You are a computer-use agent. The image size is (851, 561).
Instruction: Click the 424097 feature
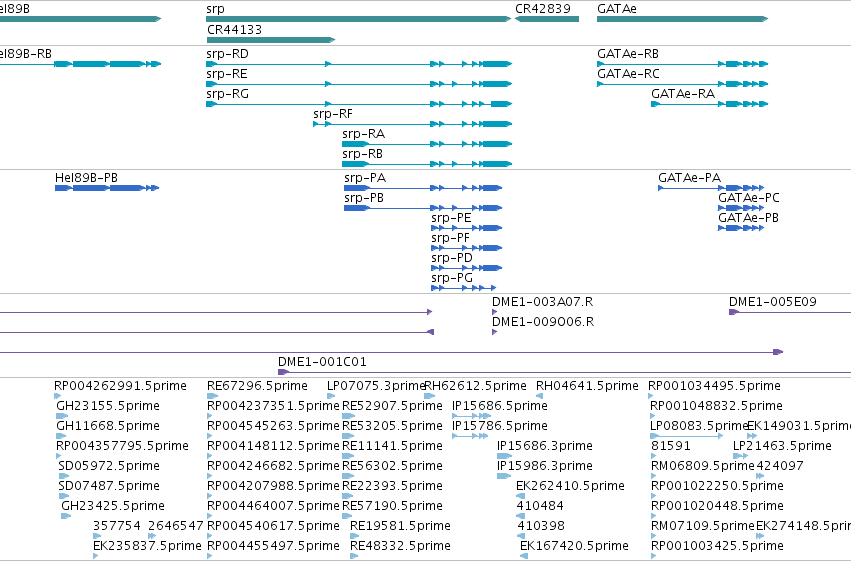point(760,476)
